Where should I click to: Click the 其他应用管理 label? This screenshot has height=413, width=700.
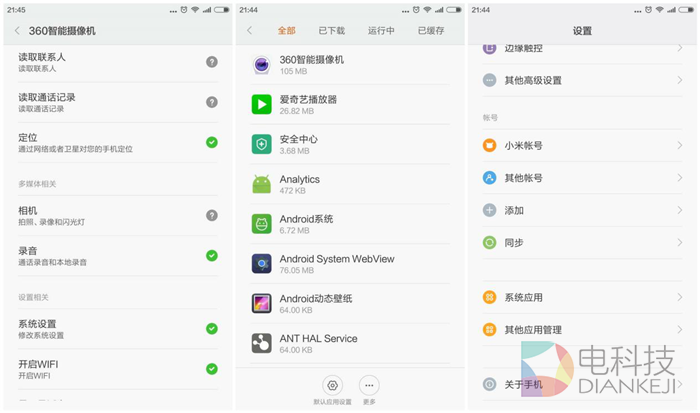click(533, 330)
